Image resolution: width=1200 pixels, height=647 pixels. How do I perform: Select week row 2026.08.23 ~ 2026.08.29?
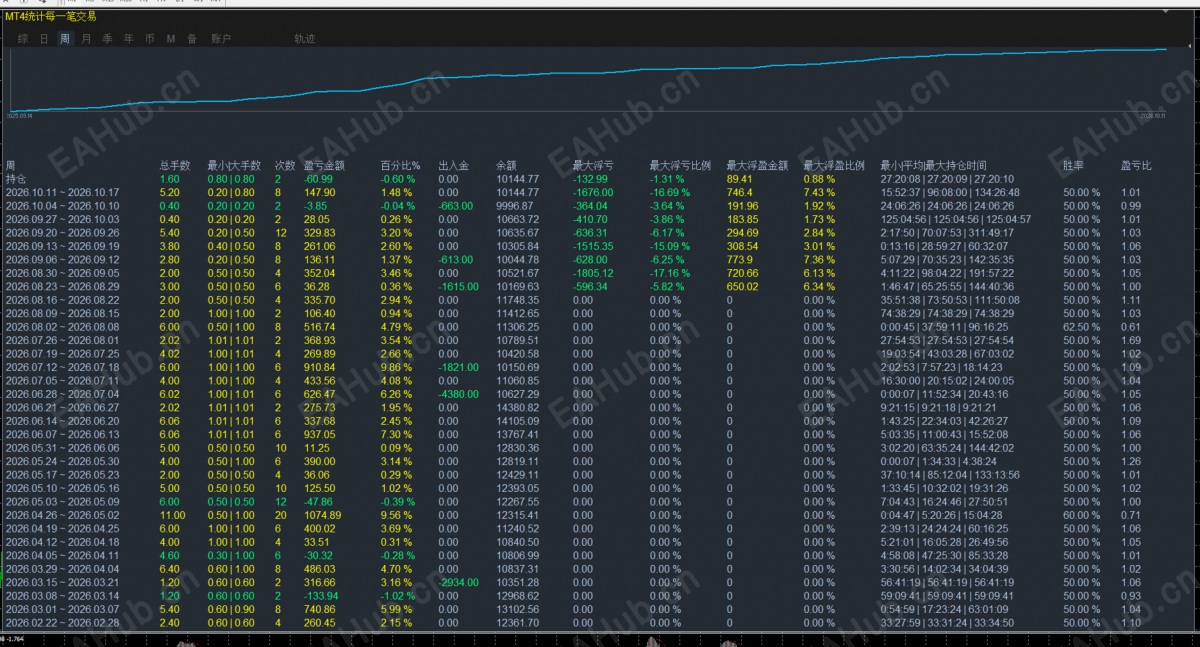62,286
